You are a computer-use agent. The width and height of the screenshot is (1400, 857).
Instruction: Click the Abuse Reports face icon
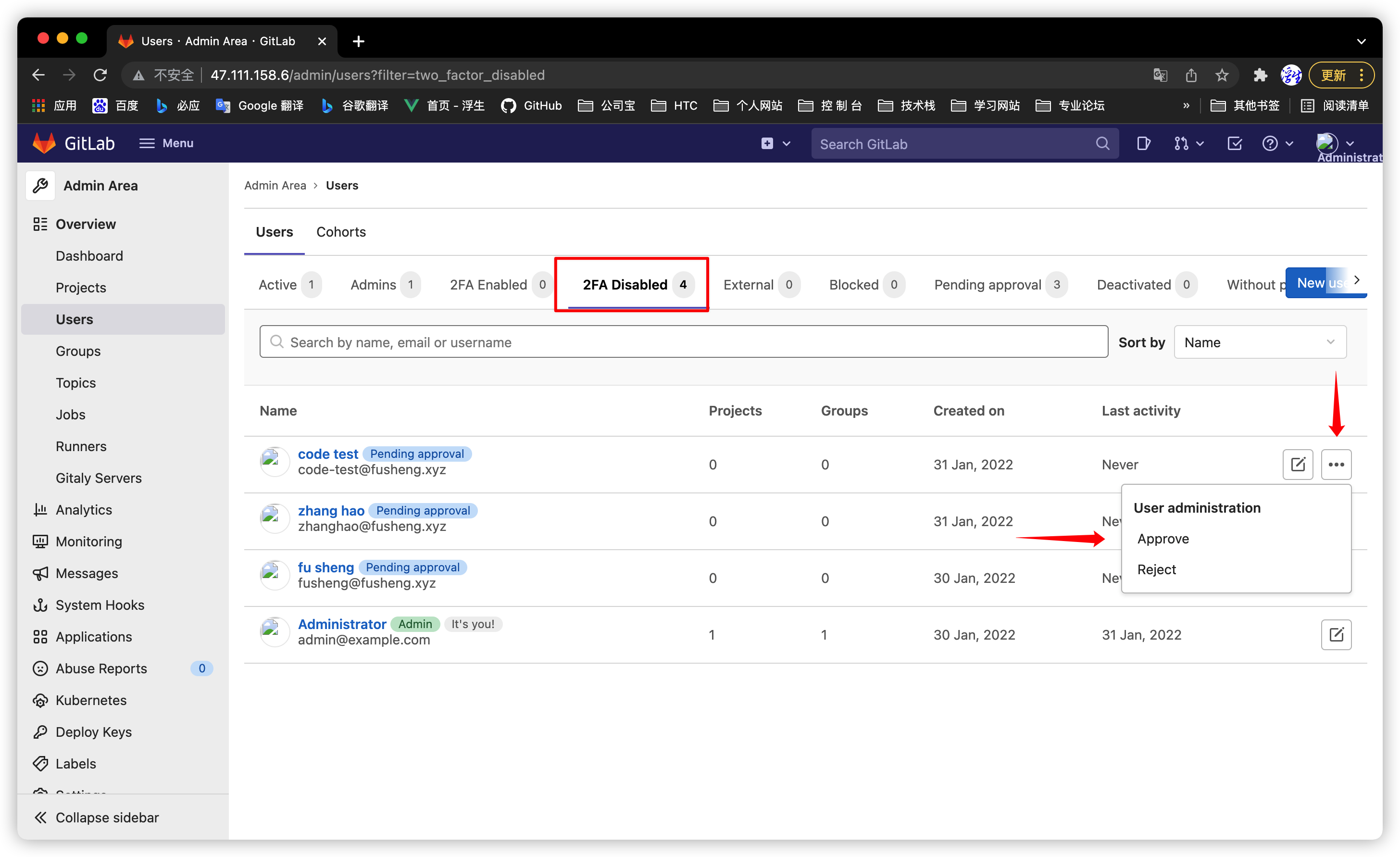coord(40,669)
